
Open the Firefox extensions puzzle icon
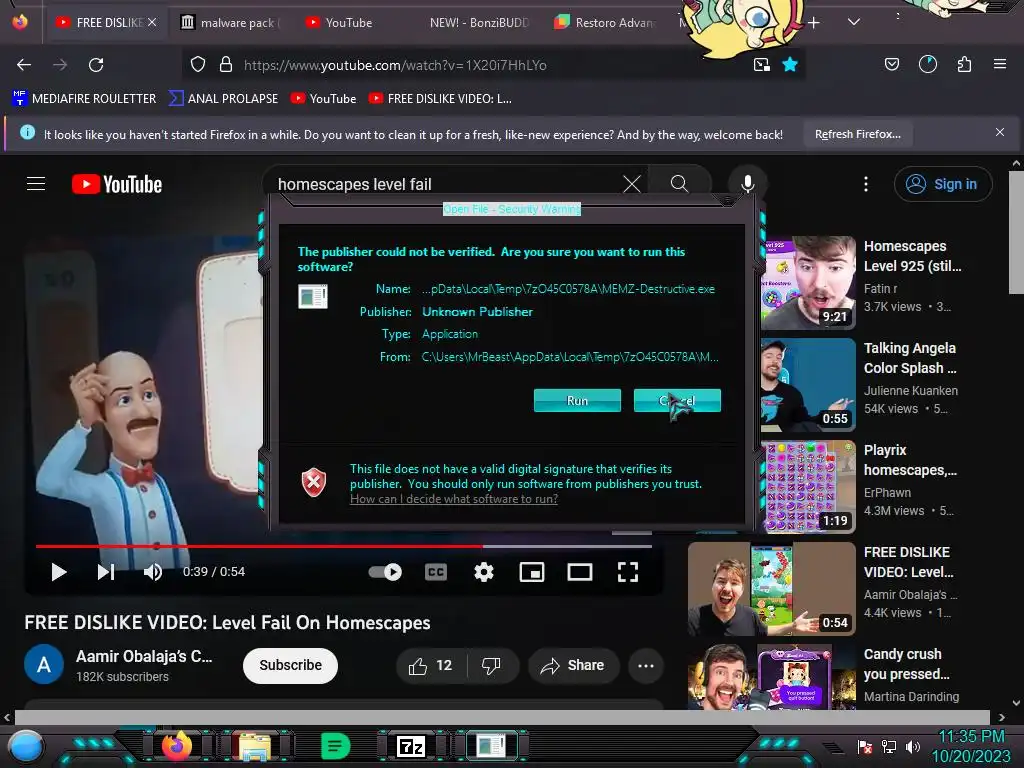(964, 65)
